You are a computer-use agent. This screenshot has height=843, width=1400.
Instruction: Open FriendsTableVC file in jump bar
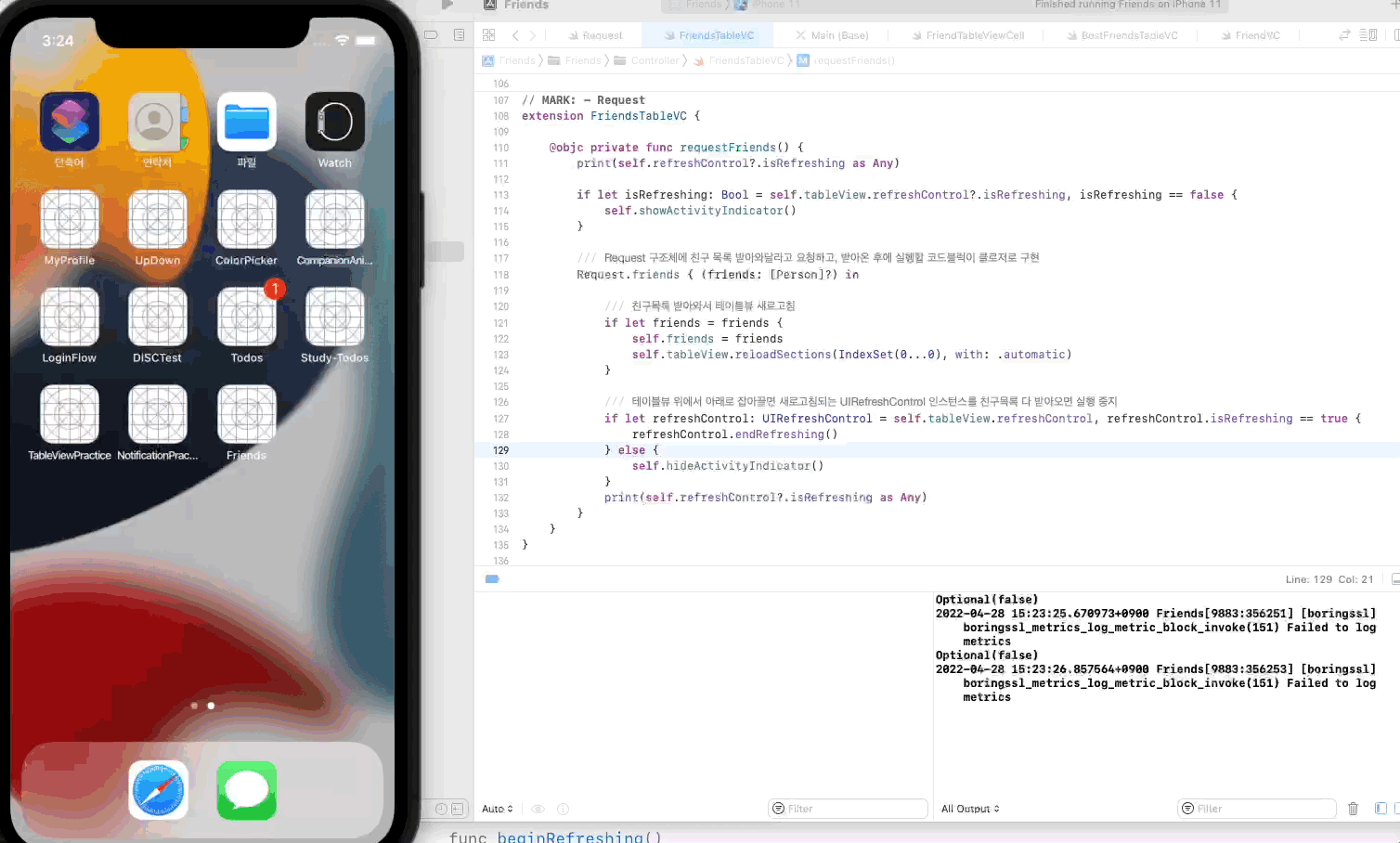(739, 60)
